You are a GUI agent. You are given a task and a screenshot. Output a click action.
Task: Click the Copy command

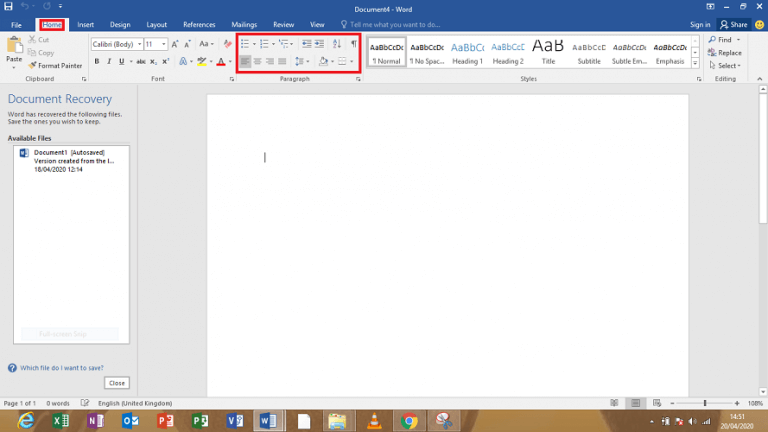click(41, 52)
